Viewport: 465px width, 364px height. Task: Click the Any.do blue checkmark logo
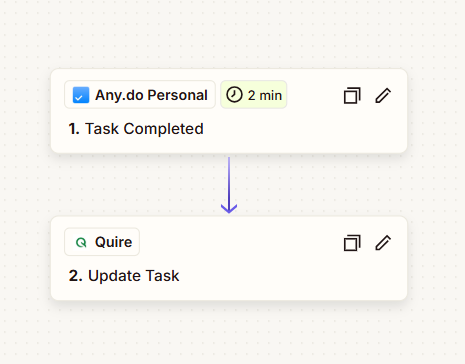click(x=81, y=95)
